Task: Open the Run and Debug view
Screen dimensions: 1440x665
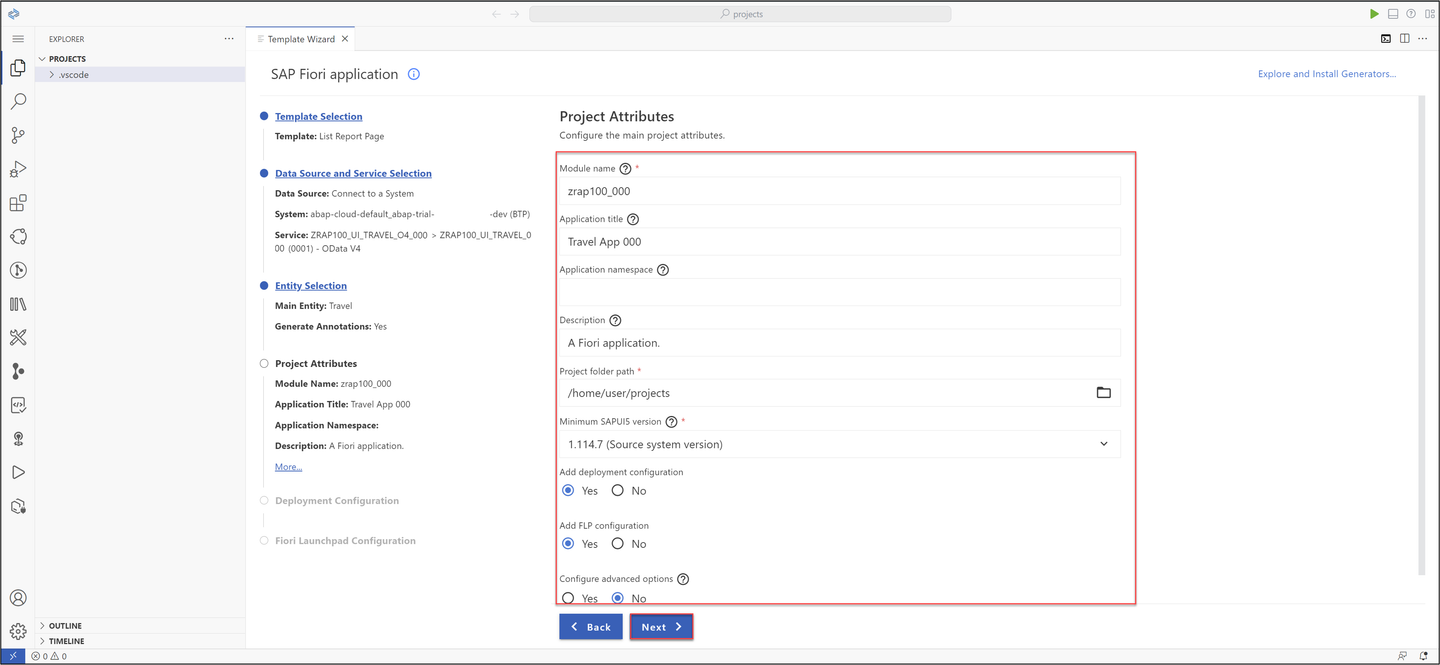Action: pyautogui.click(x=18, y=169)
